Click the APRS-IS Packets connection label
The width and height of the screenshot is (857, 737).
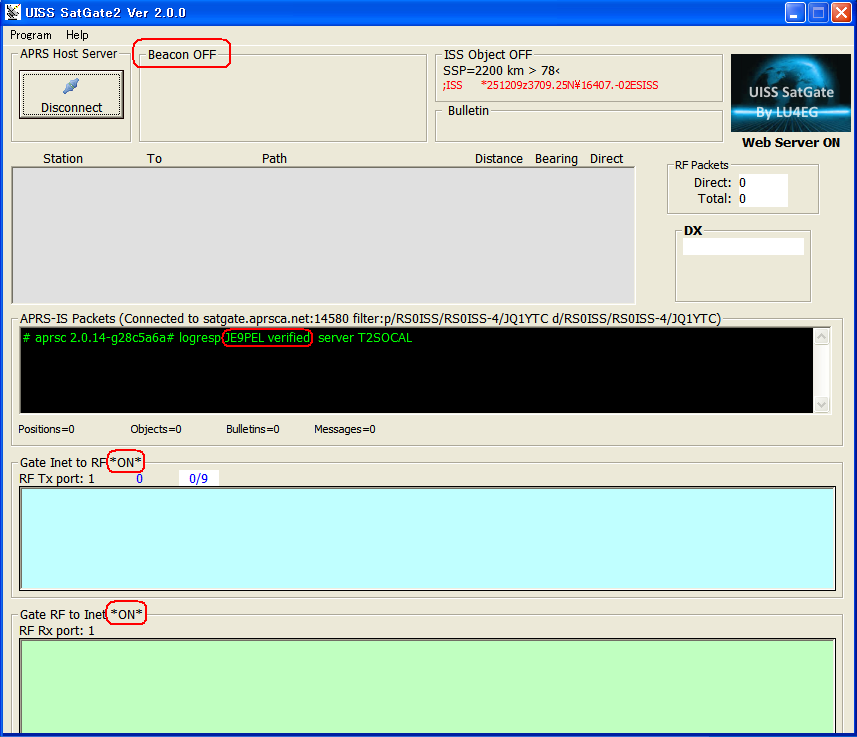pyautogui.click(x=371, y=319)
